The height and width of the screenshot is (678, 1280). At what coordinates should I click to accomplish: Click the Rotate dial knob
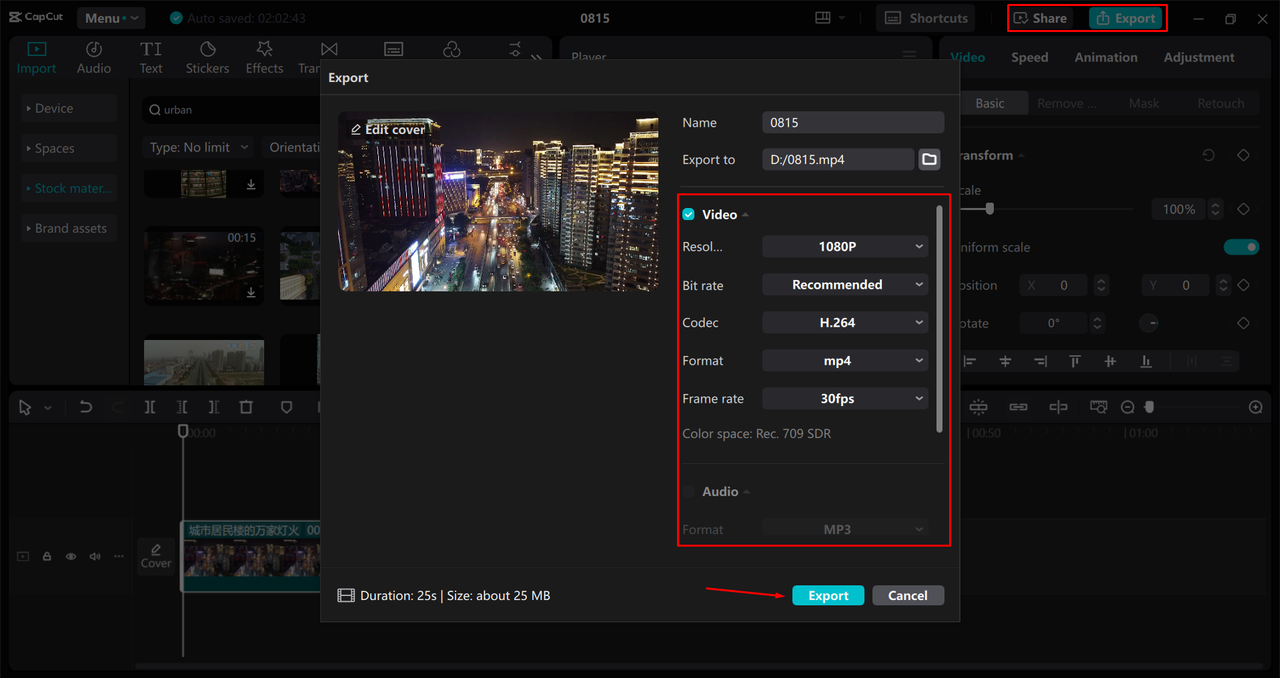pyautogui.click(x=1150, y=323)
